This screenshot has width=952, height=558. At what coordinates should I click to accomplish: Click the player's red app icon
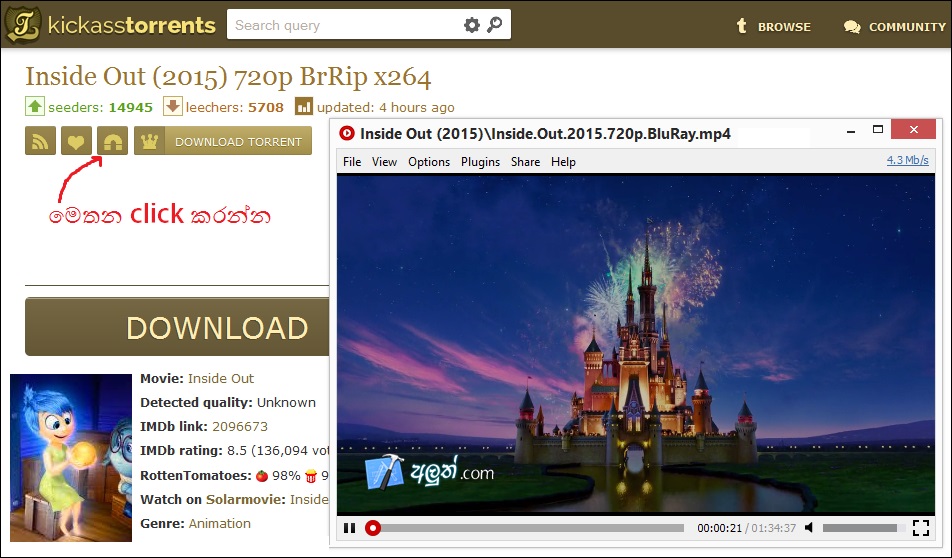click(347, 133)
